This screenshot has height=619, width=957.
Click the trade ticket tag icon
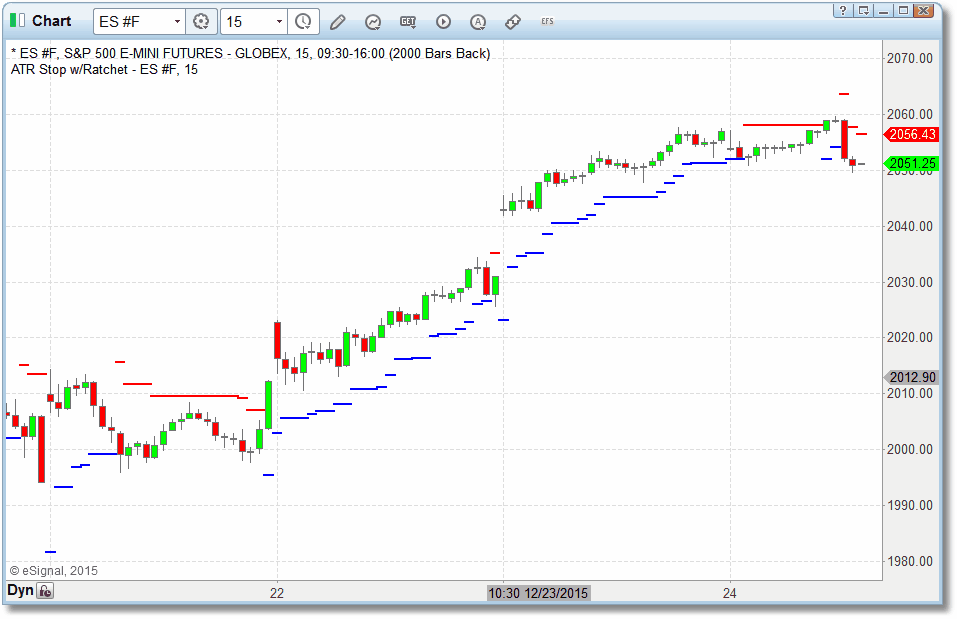click(x=513, y=22)
